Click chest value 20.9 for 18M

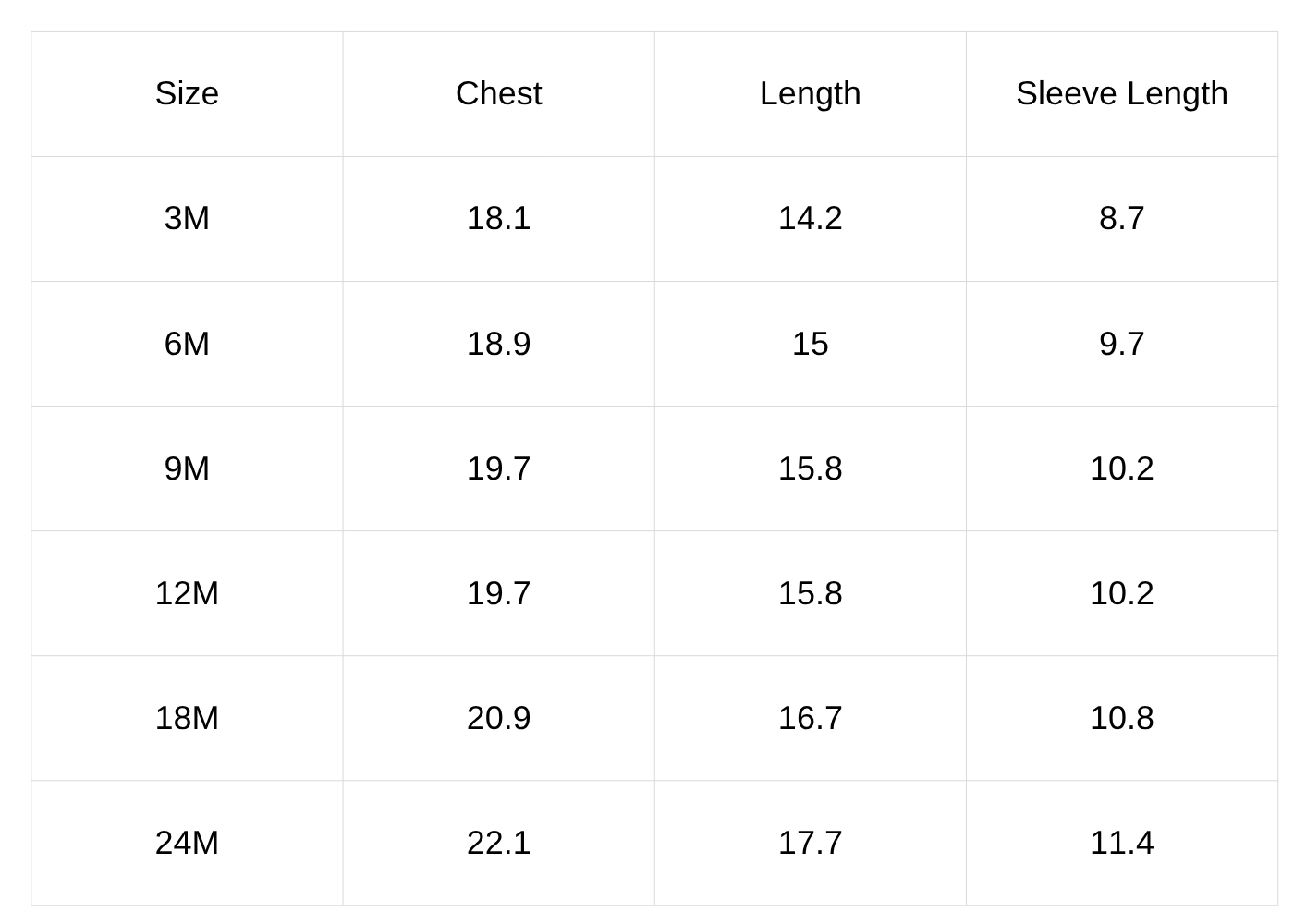498,718
